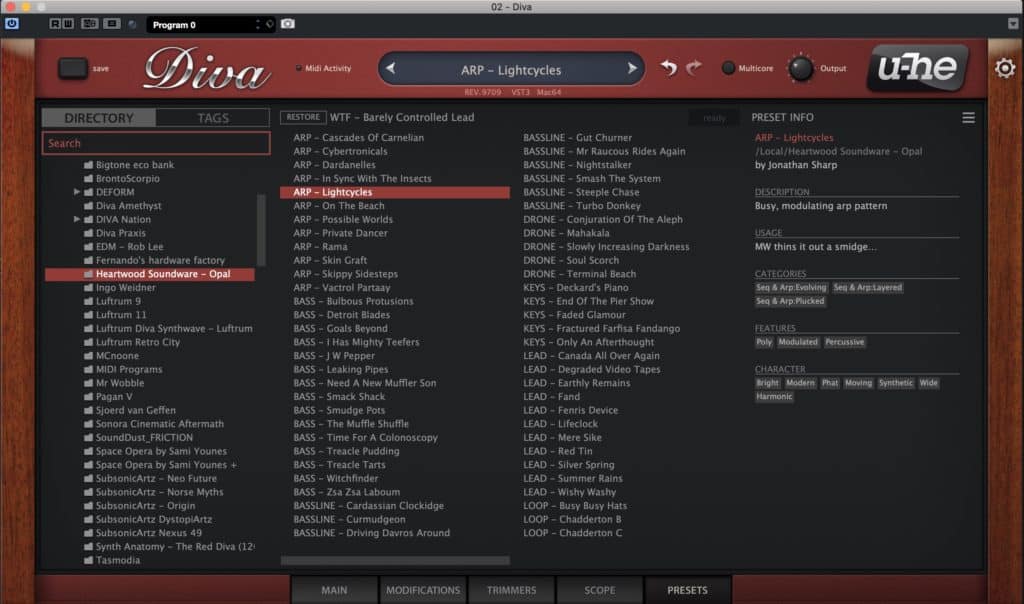Click the save preset button
This screenshot has height=604, width=1024.
(x=72, y=69)
